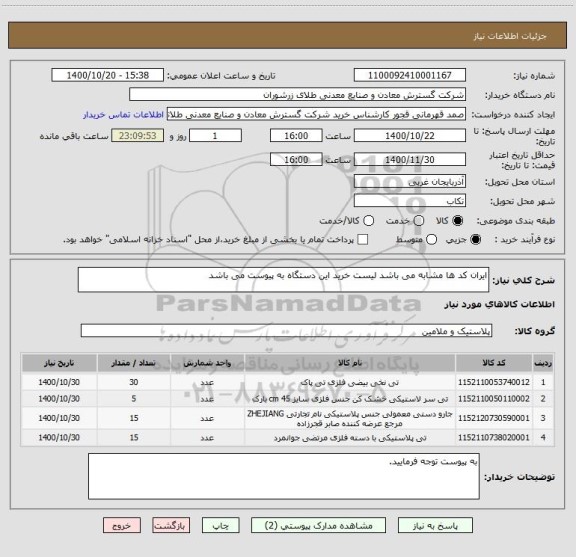Click the response deadline time 16:00 field
Viewport: 576px width, 557px height.
(x=296, y=136)
